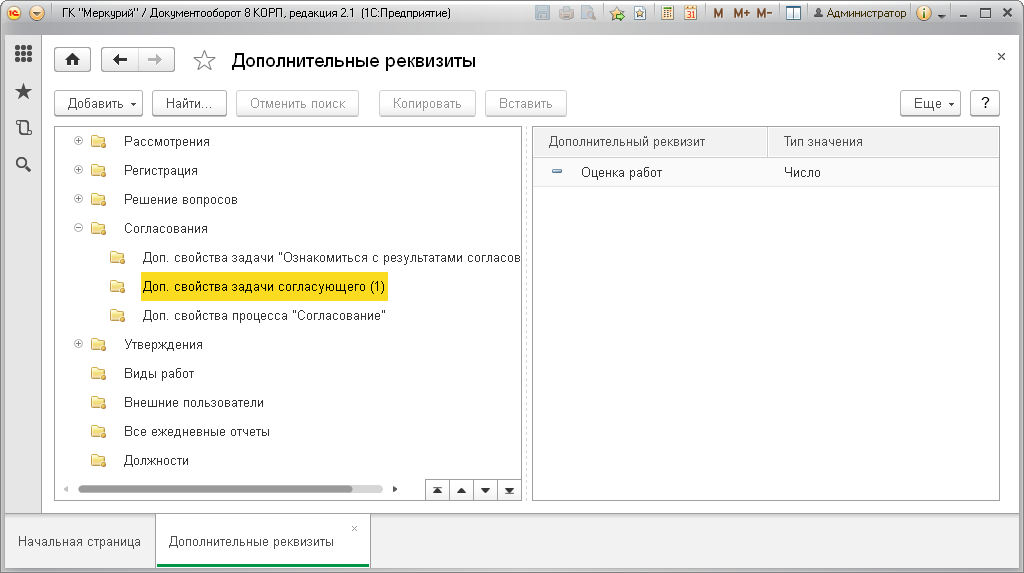
Task: Expand the Рассмотрения folder
Action: tap(78, 140)
